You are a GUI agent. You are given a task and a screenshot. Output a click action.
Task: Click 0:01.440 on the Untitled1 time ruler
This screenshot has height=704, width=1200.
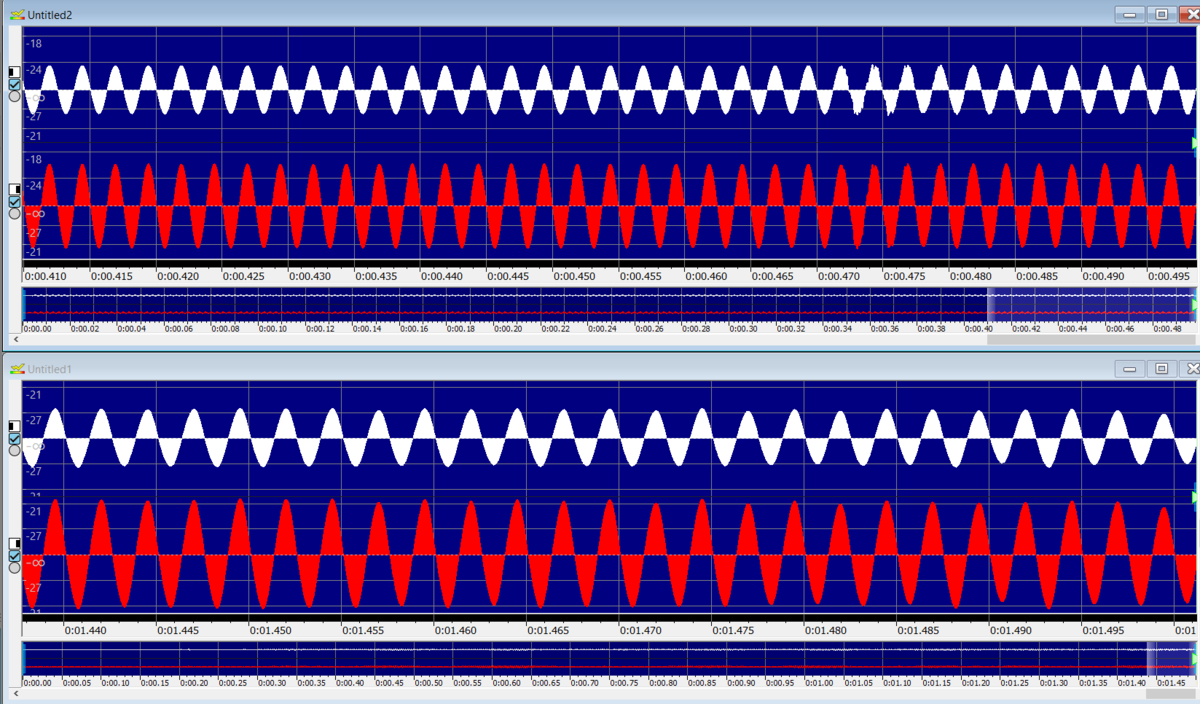[85, 630]
